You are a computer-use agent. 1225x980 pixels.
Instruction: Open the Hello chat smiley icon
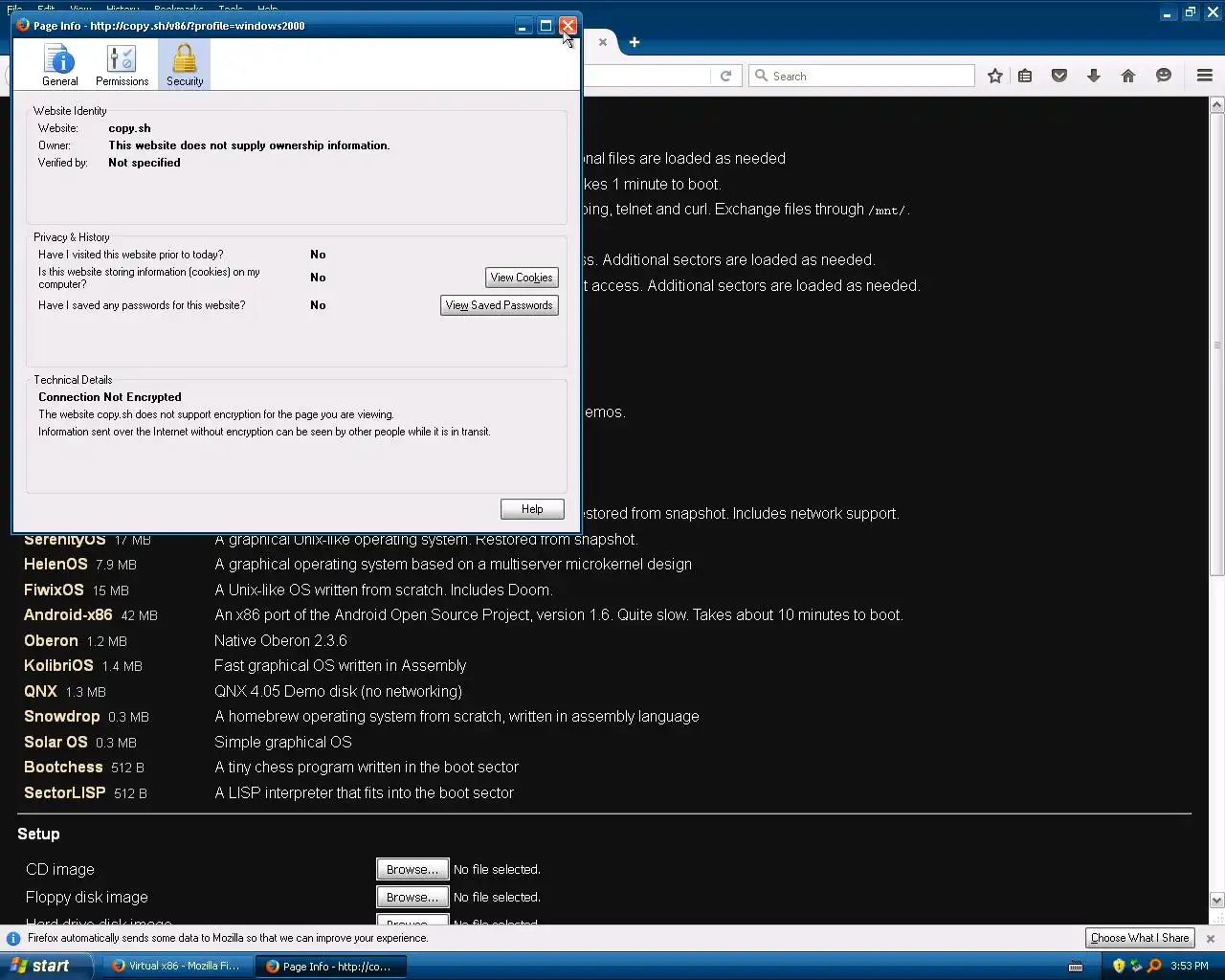coord(1164,76)
